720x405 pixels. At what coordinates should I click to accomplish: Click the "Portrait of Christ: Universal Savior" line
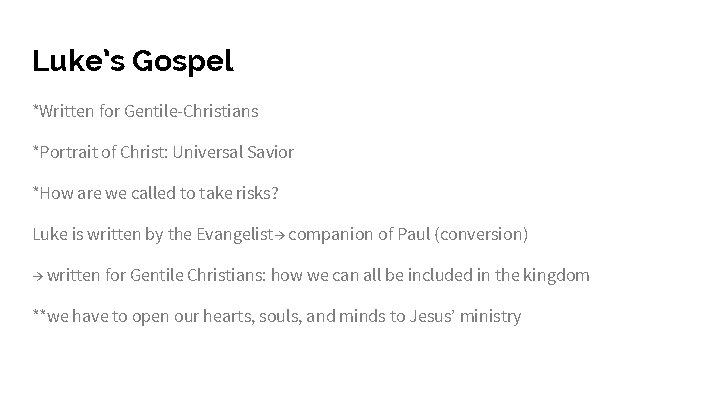coord(163,152)
